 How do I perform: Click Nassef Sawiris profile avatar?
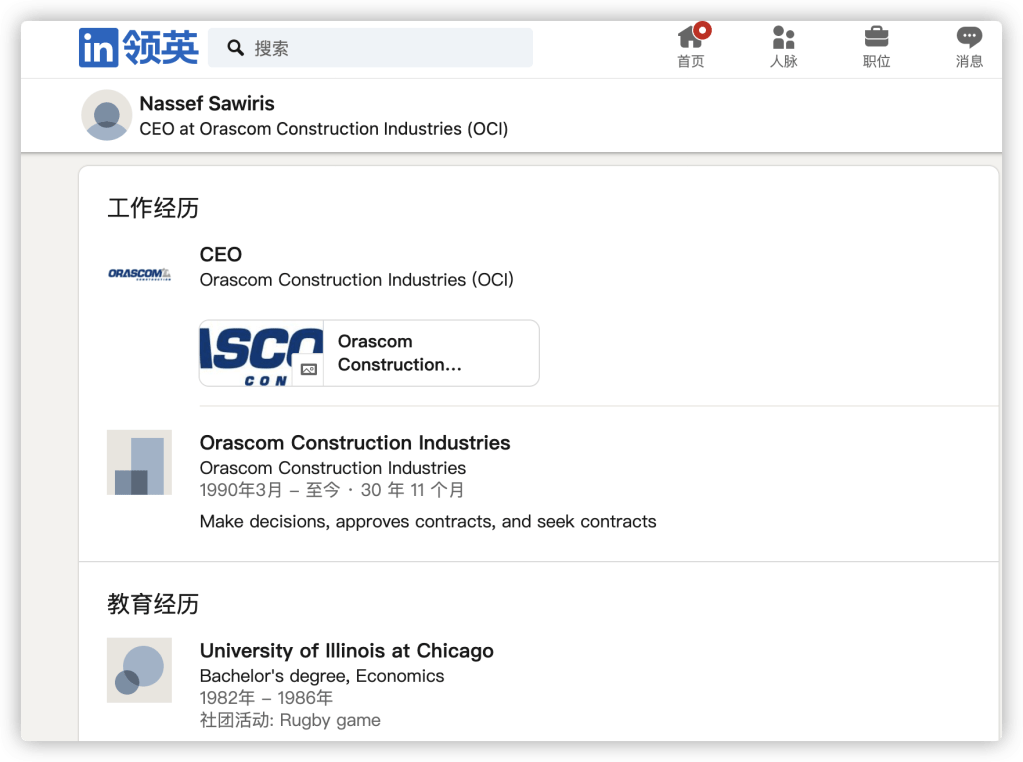tap(106, 115)
